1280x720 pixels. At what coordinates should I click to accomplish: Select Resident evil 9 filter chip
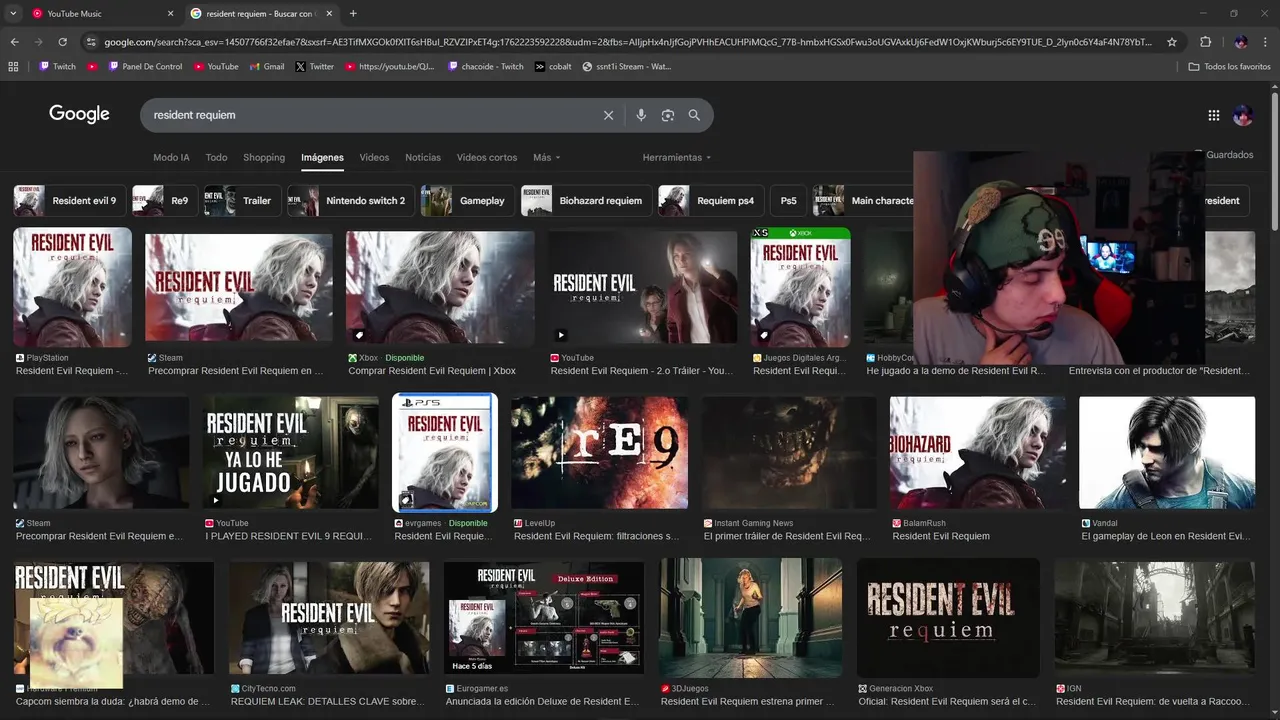coord(70,201)
